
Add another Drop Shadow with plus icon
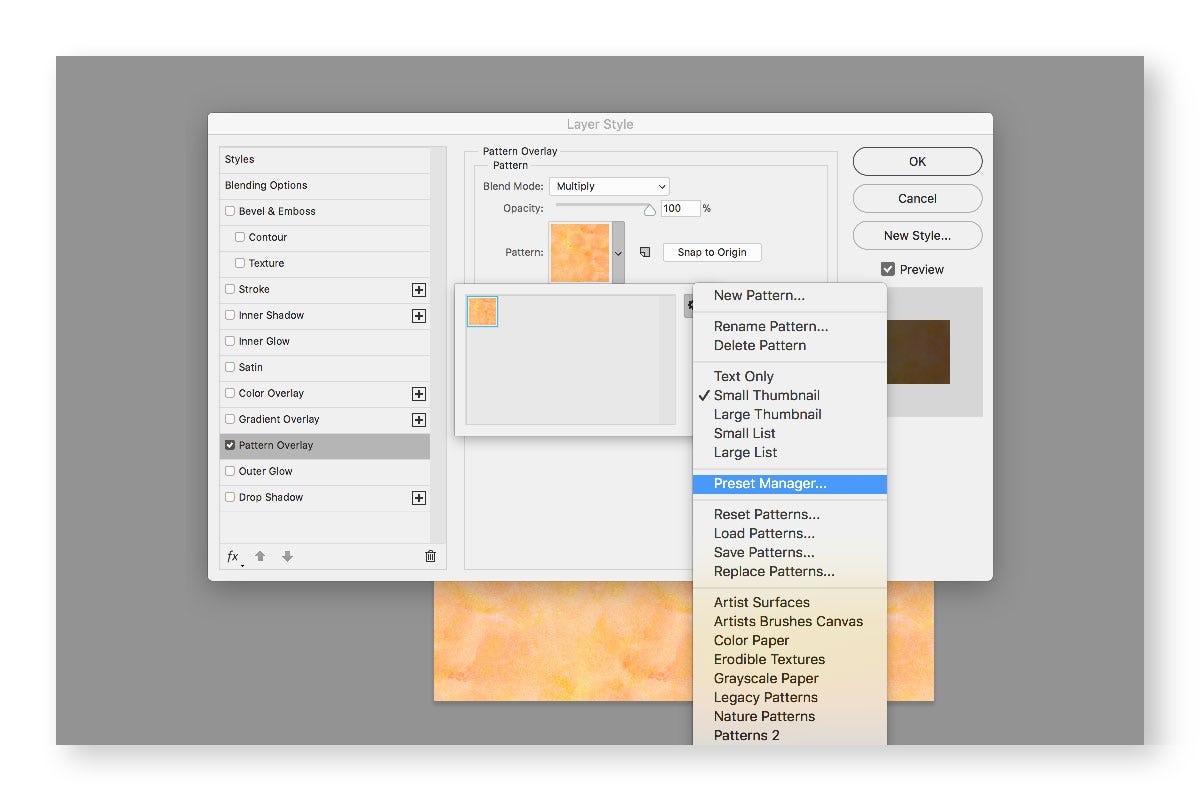[x=419, y=498]
